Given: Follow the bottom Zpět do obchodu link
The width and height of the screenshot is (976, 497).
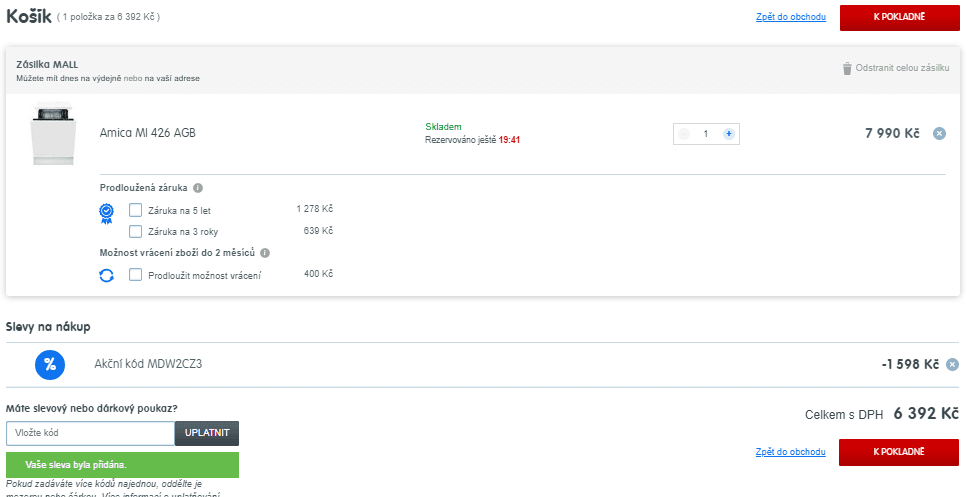Looking at the screenshot, I should pos(791,452).
